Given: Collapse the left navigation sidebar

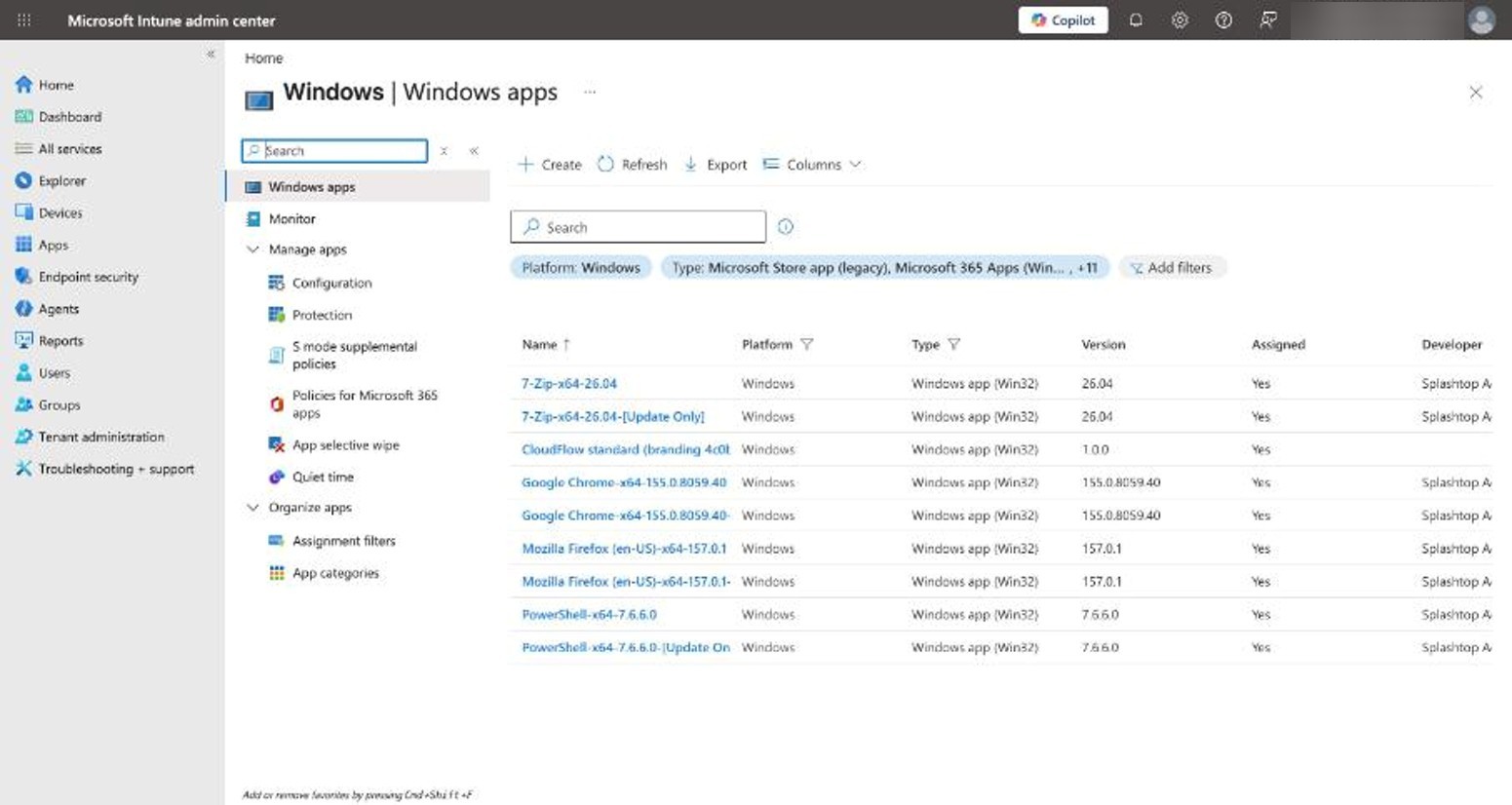Looking at the screenshot, I should click(x=211, y=55).
